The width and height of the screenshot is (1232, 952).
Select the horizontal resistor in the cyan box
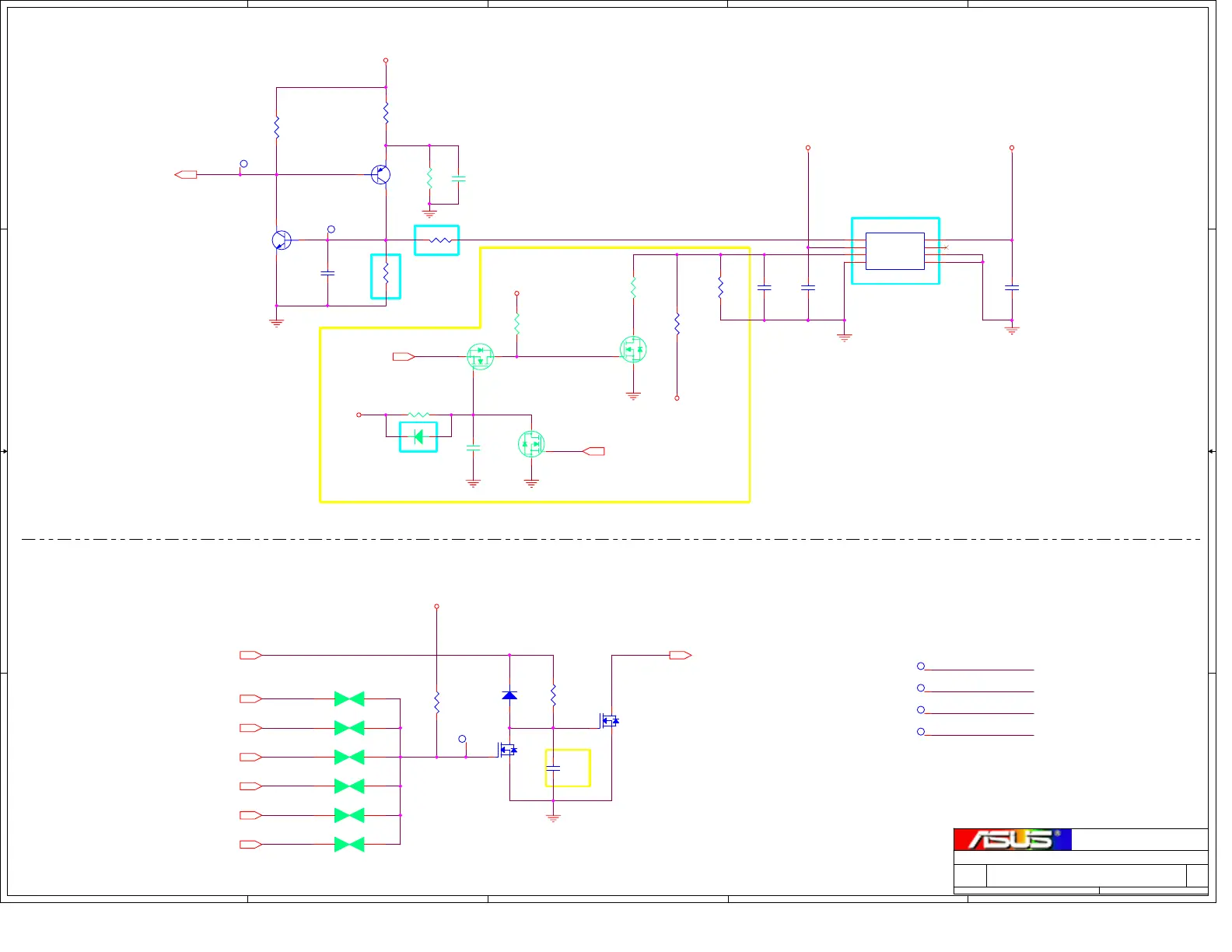click(436, 240)
